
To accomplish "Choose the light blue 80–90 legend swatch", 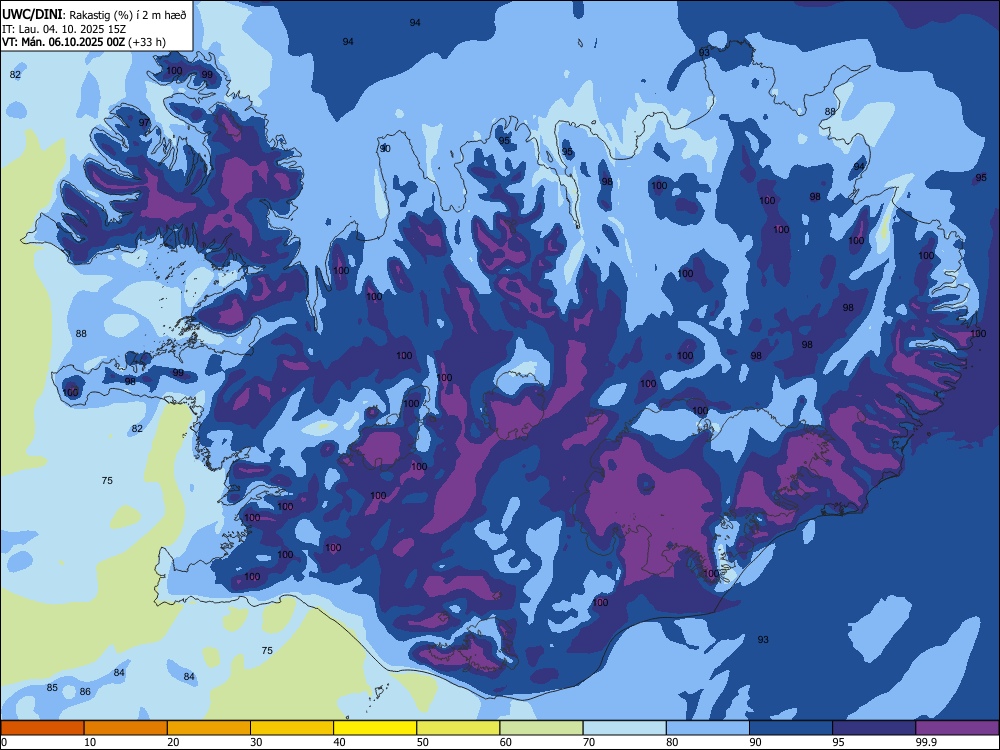I will pos(707,728).
